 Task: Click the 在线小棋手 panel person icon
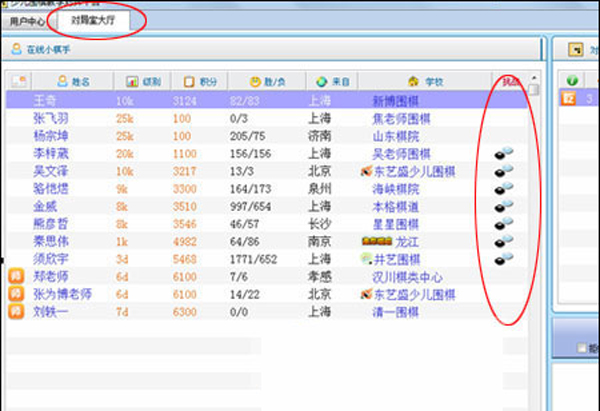[x=16, y=49]
